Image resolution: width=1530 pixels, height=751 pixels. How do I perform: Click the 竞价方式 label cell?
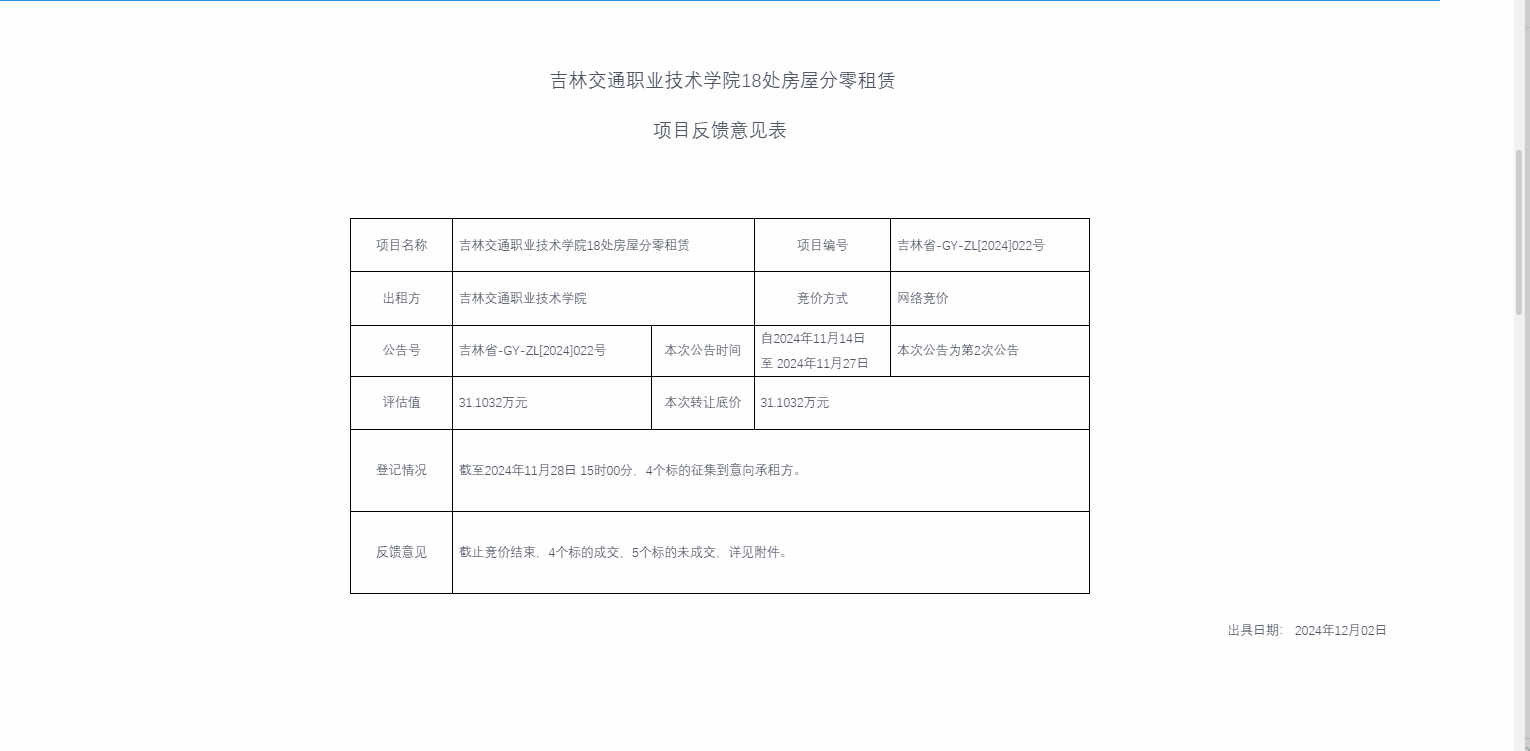(x=822, y=298)
